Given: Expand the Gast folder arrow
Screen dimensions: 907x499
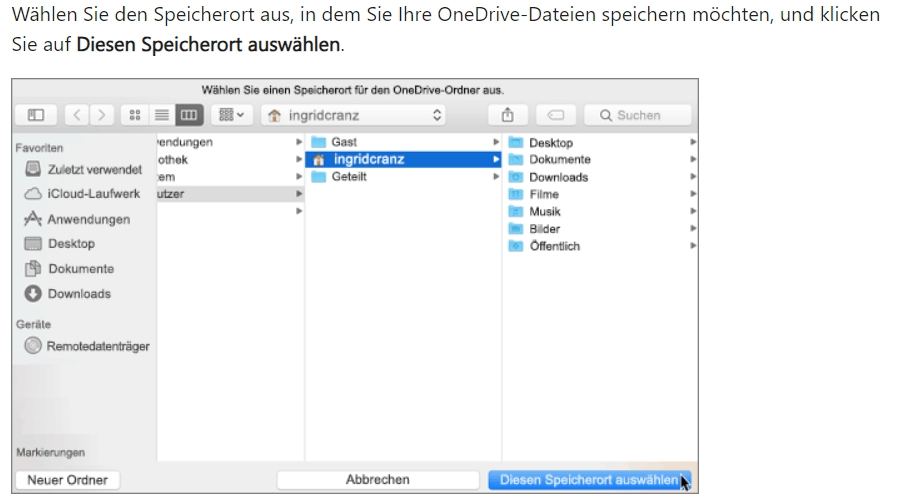Looking at the screenshot, I should point(496,142).
